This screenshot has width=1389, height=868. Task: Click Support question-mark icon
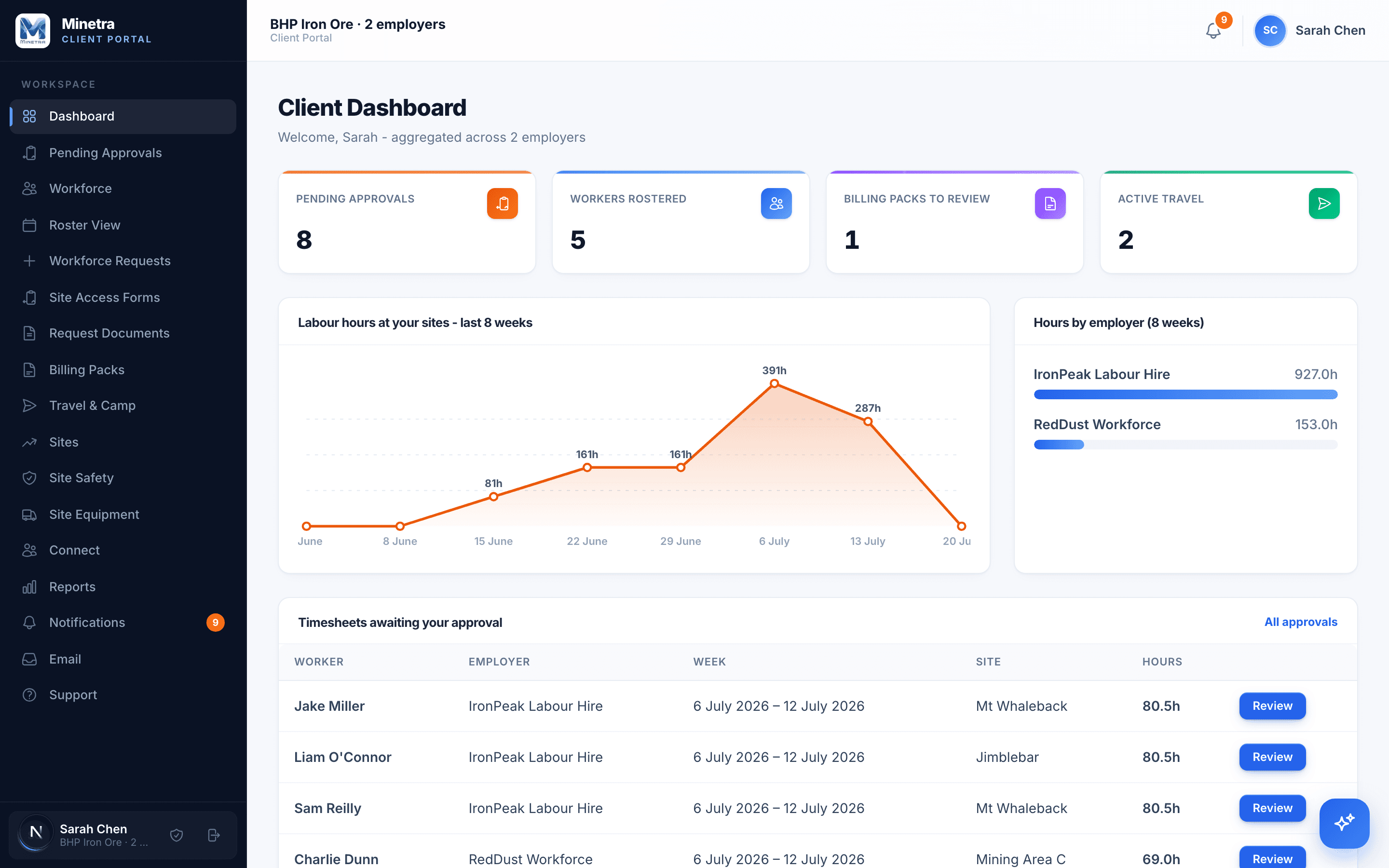click(x=29, y=694)
